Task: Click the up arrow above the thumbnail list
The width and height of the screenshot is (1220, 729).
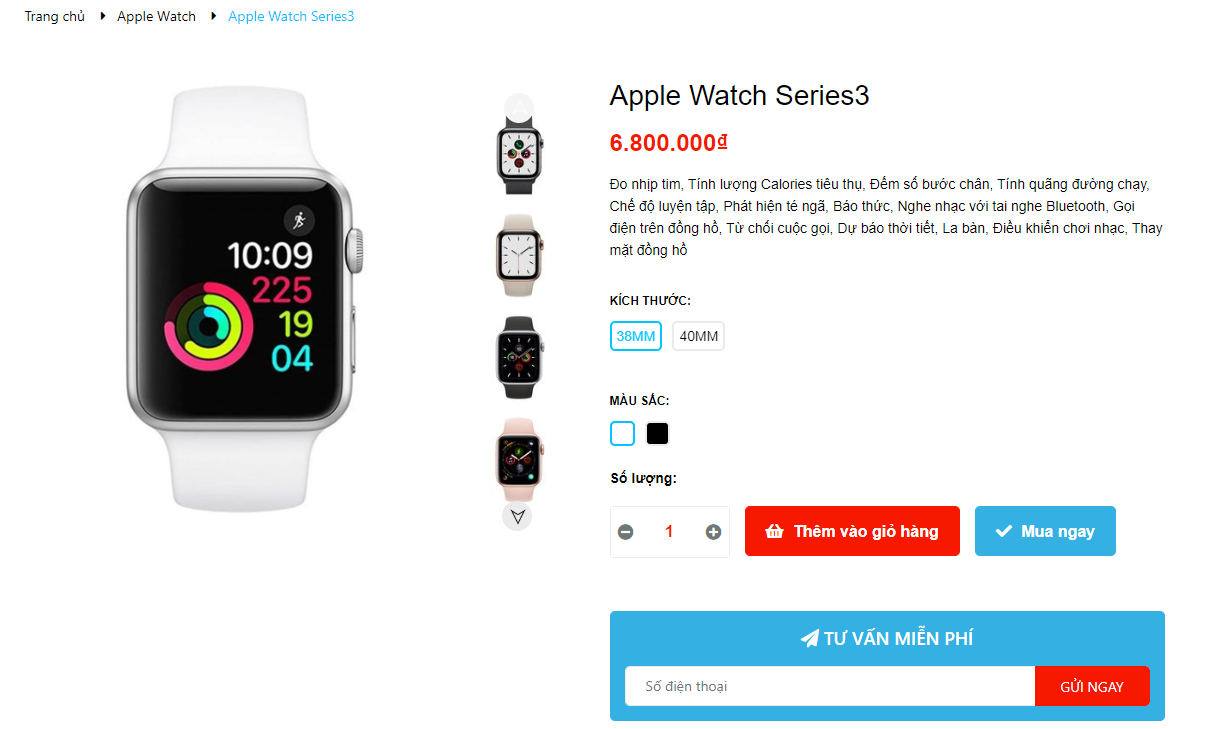Action: (x=518, y=106)
